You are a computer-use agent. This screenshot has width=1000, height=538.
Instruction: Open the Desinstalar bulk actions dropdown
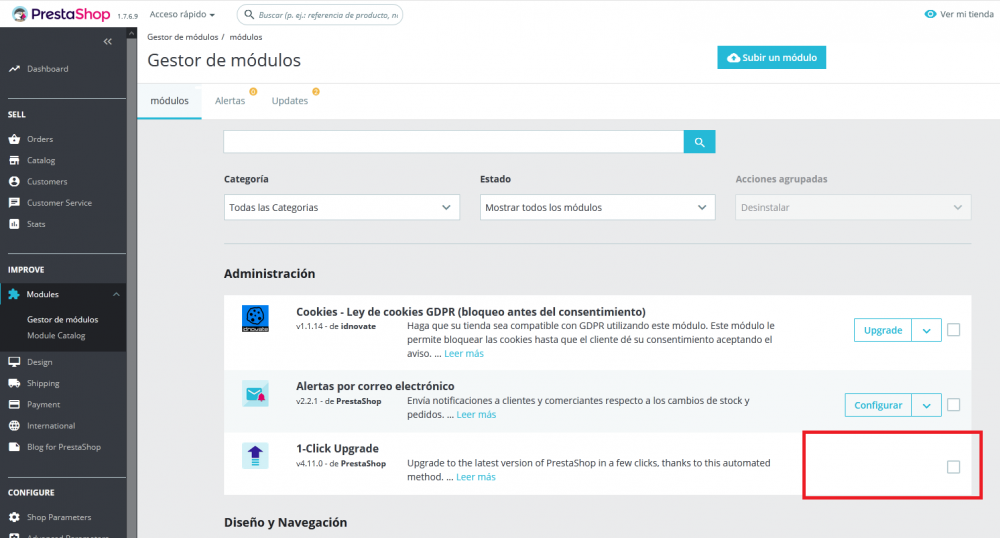853,207
